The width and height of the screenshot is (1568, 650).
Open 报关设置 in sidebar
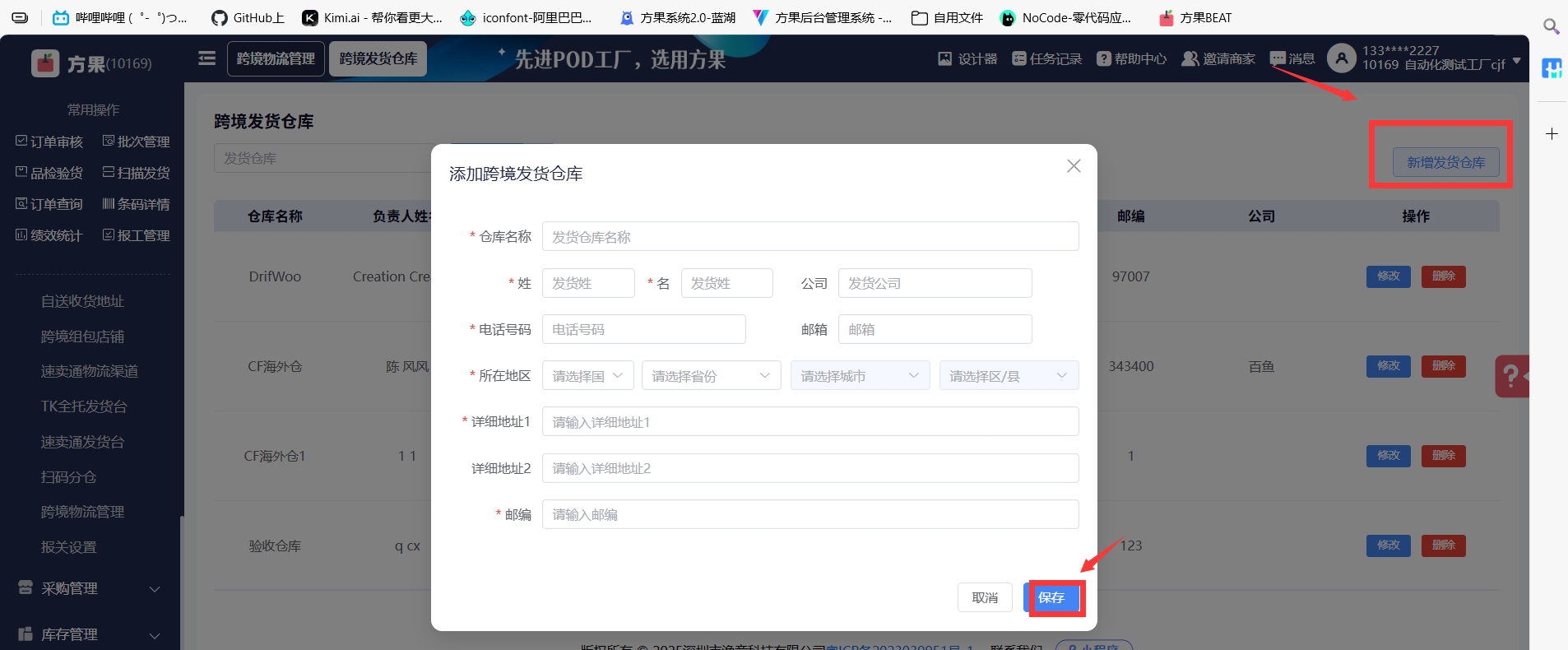[68, 547]
